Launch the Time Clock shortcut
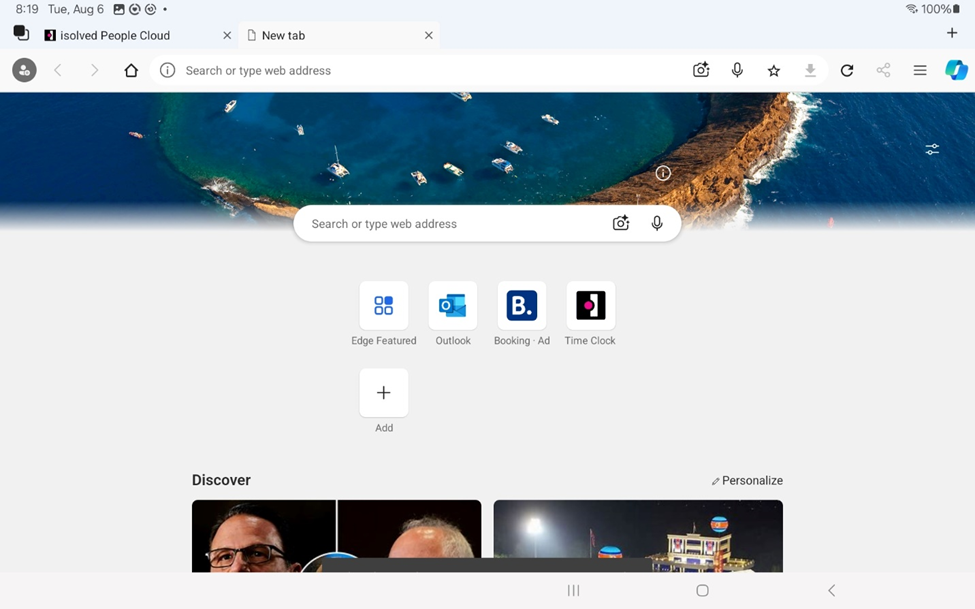Screen dimensions: 975x609 coord(590,306)
